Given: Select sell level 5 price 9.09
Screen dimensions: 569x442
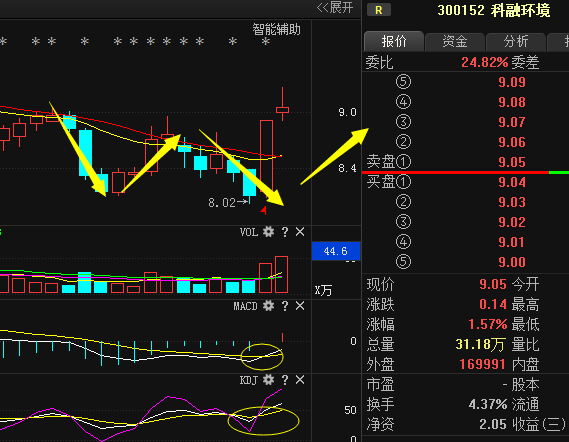Looking at the screenshot, I should tap(512, 82).
